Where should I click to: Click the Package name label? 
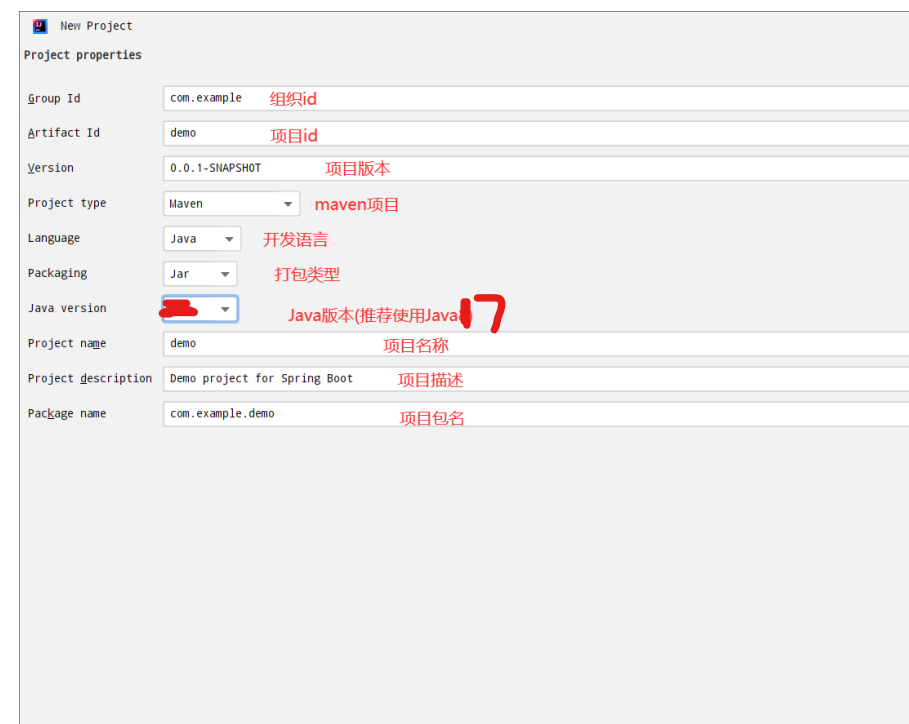(67, 414)
